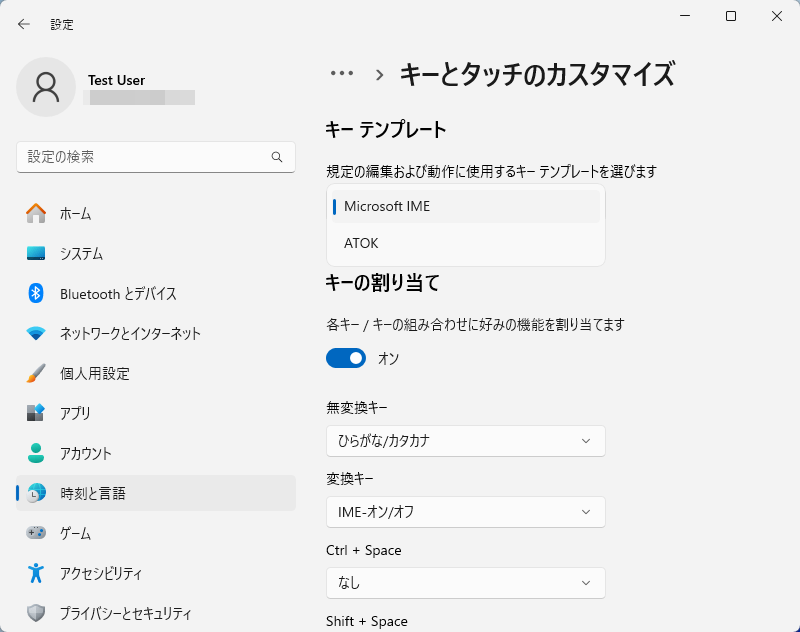Open the Test User profile avatar
This screenshot has height=632, width=800.
46,87
